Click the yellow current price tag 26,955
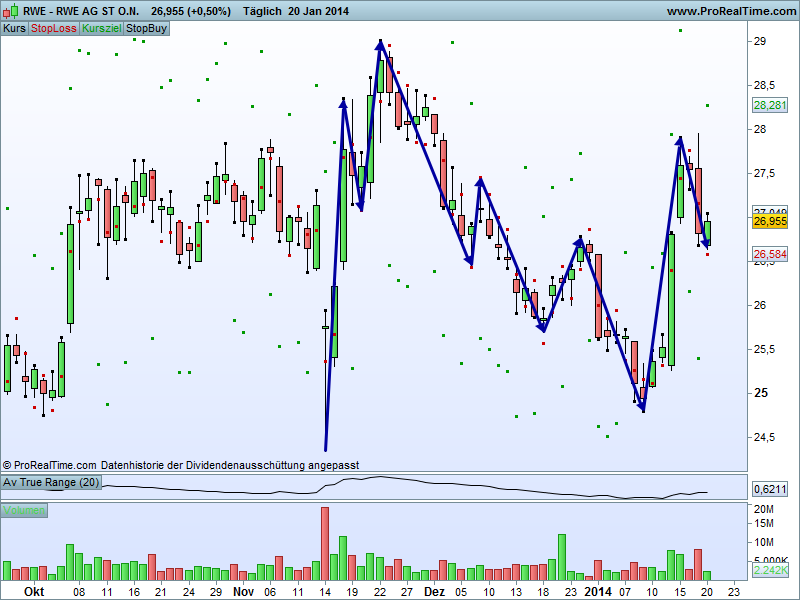This screenshot has width=800, height=600. (x=770, y=221)
